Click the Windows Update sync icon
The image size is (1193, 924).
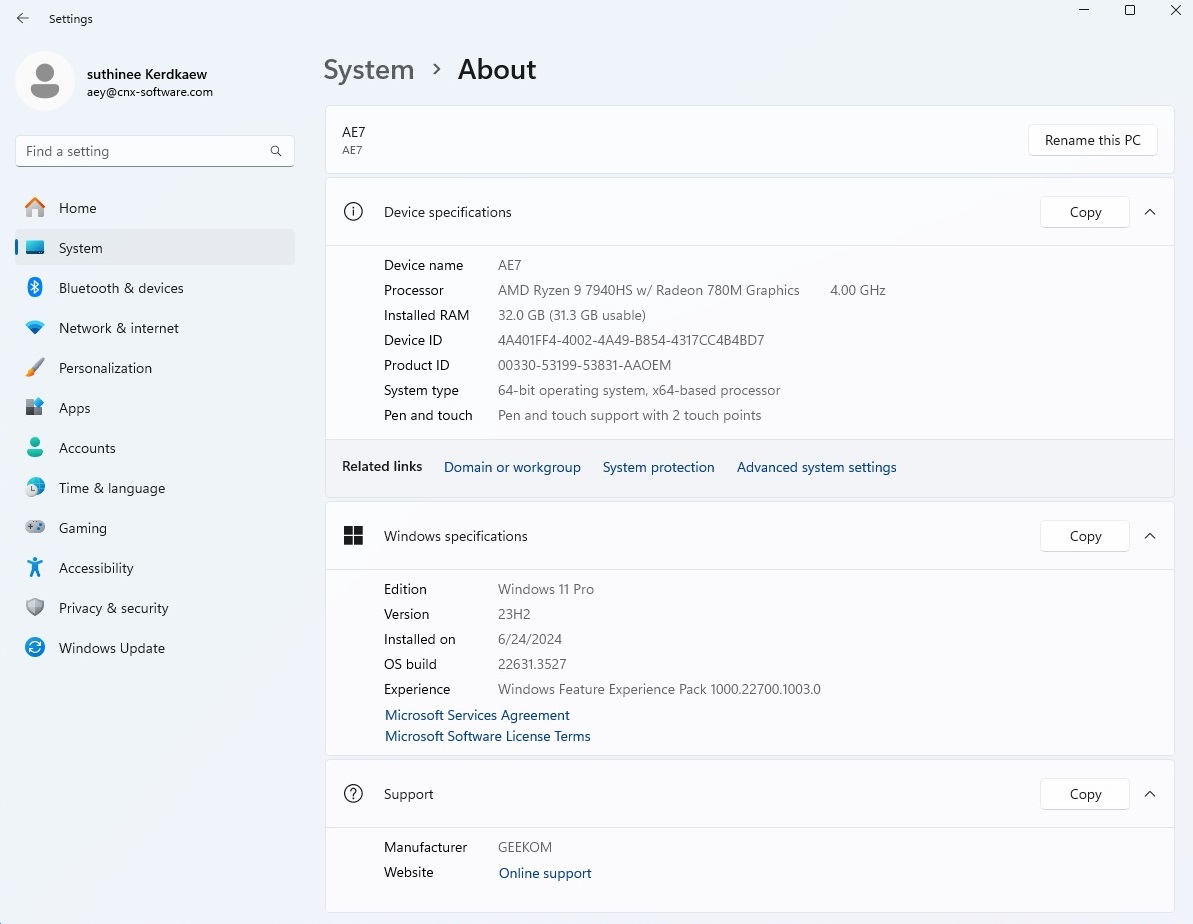[x=35, y=647]
